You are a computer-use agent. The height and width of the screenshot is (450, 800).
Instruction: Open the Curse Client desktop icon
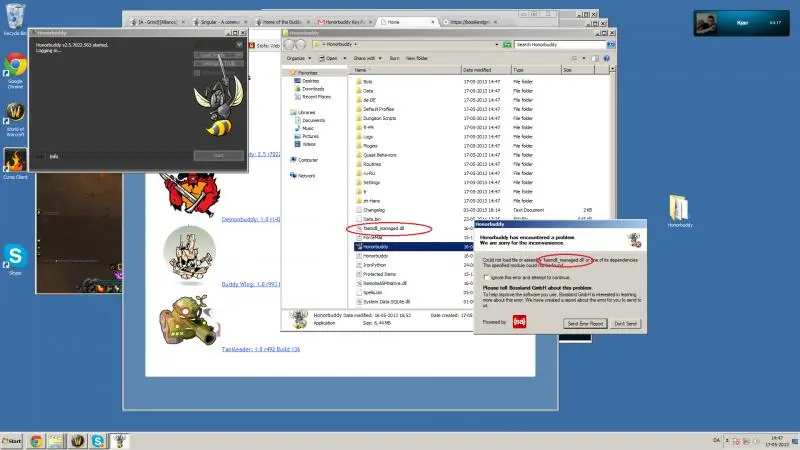click(x=15, y=163)
